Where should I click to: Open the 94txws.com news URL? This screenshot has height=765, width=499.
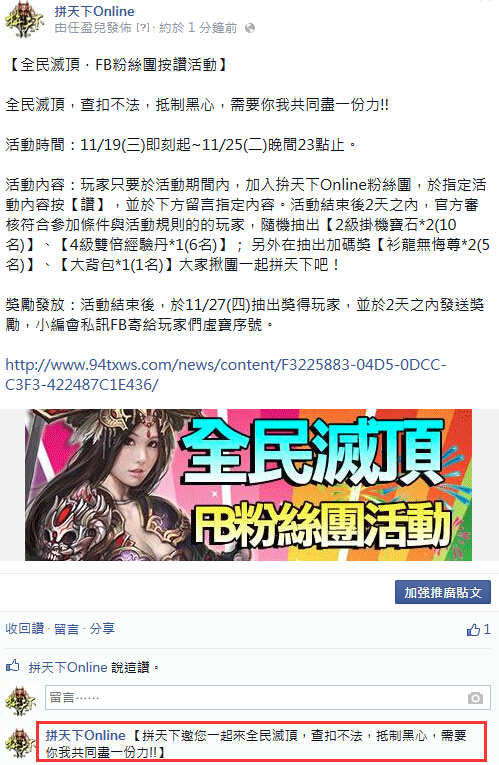pyautogui.click(x=225, y=375)
